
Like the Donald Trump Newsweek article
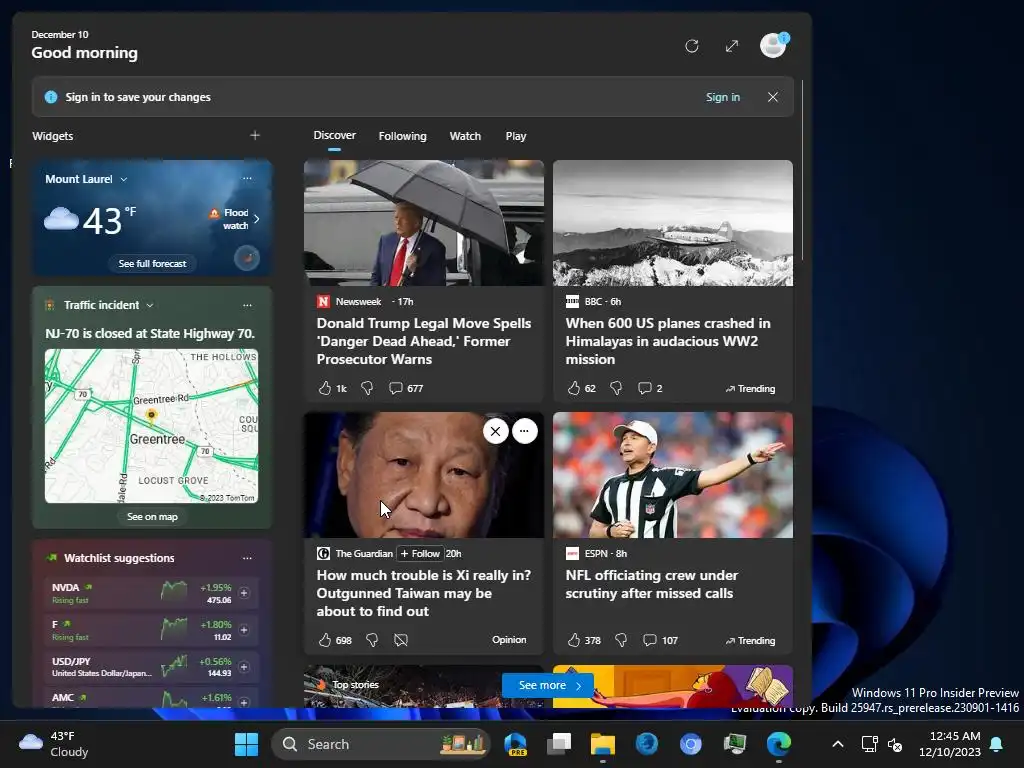[x=325, y=388]
